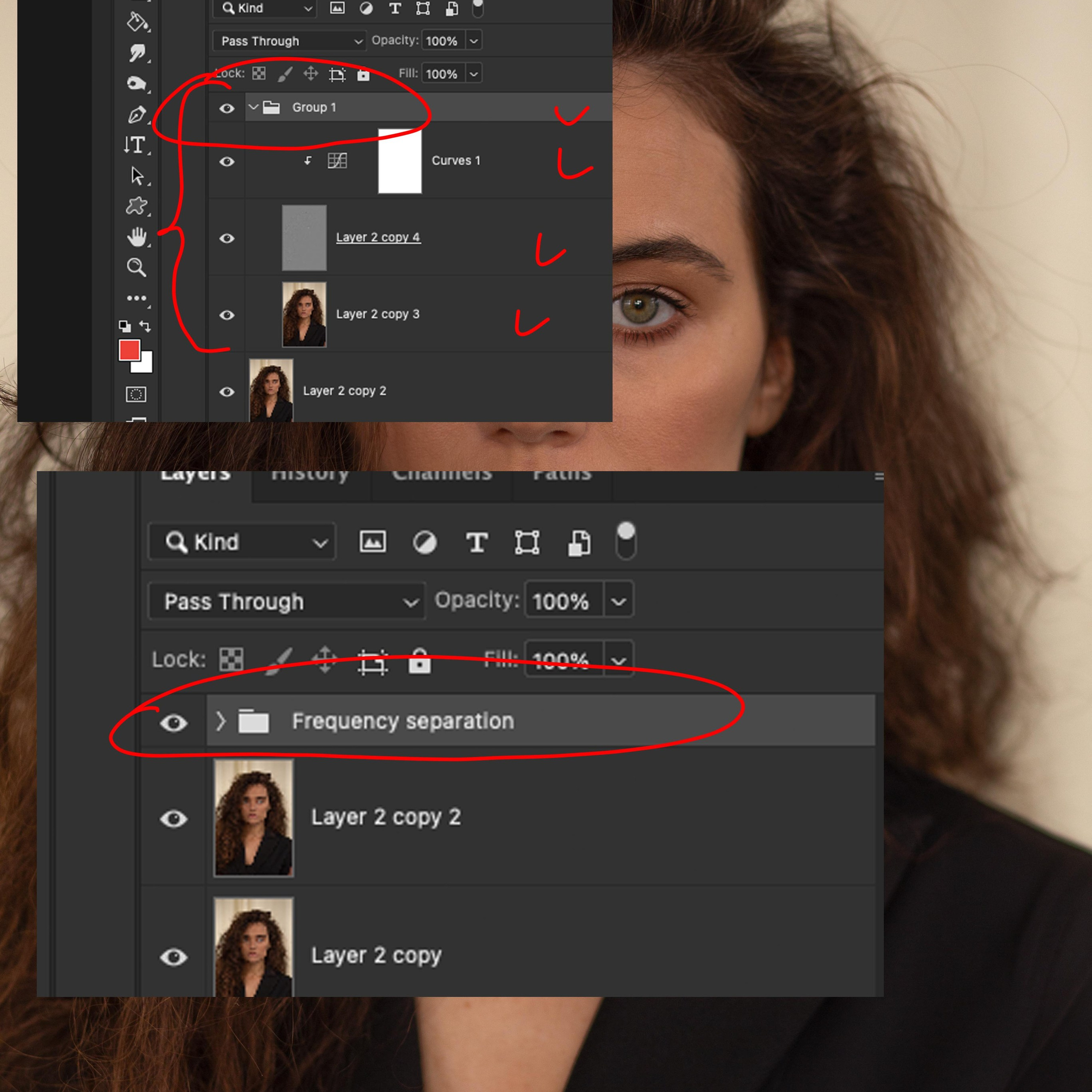Select the Zoom tool
The width and height of the screenshot is (1092, 1092).
coord(136,268)
